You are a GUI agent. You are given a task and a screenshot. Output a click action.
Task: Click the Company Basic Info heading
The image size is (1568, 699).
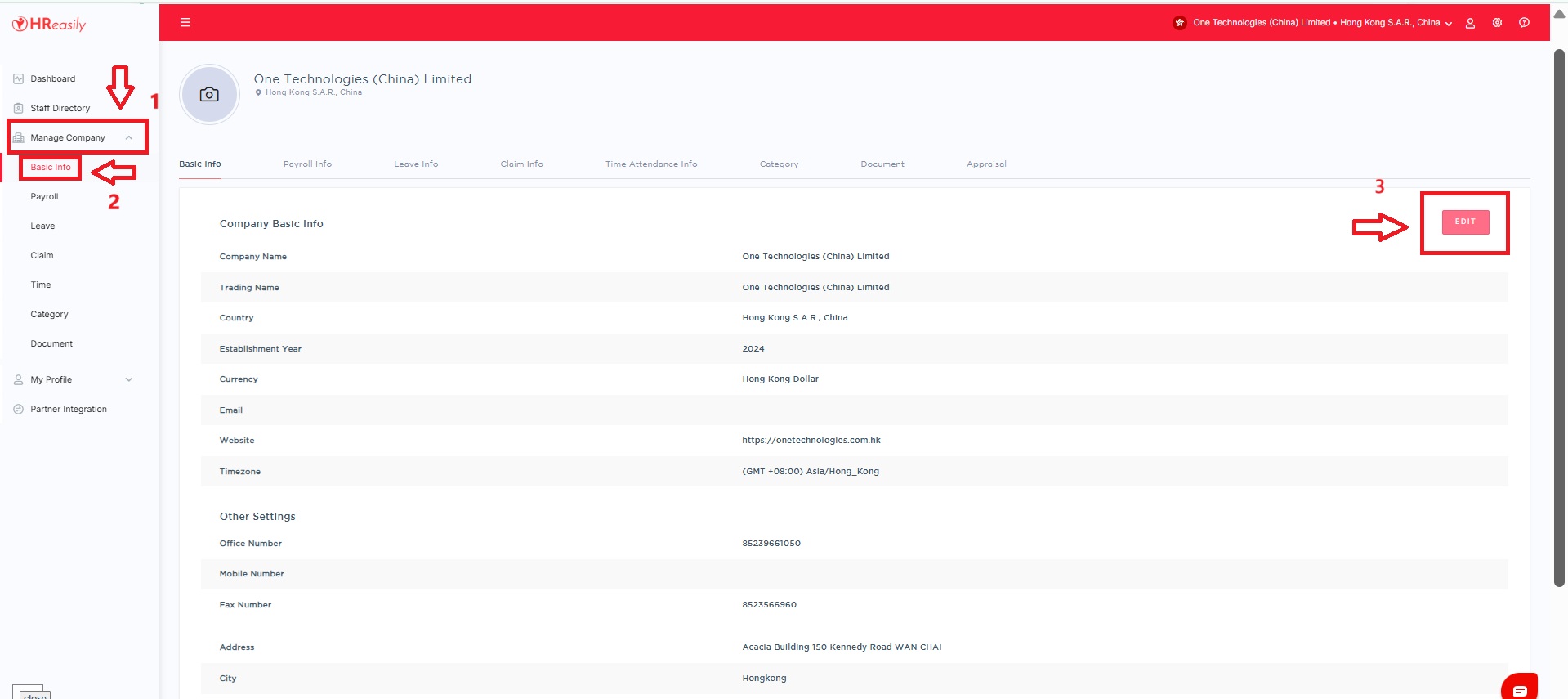[x=271, y=224]
